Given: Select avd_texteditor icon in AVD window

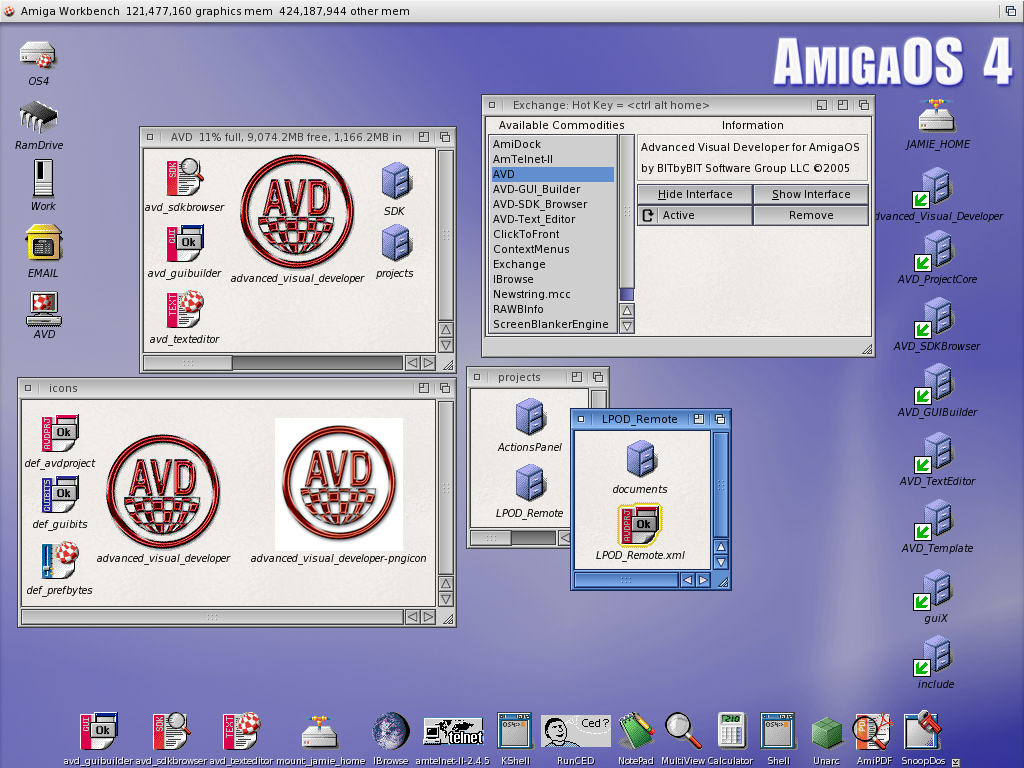Looking at the screenshot, I should pyautogui.click(x=185, y=309).
